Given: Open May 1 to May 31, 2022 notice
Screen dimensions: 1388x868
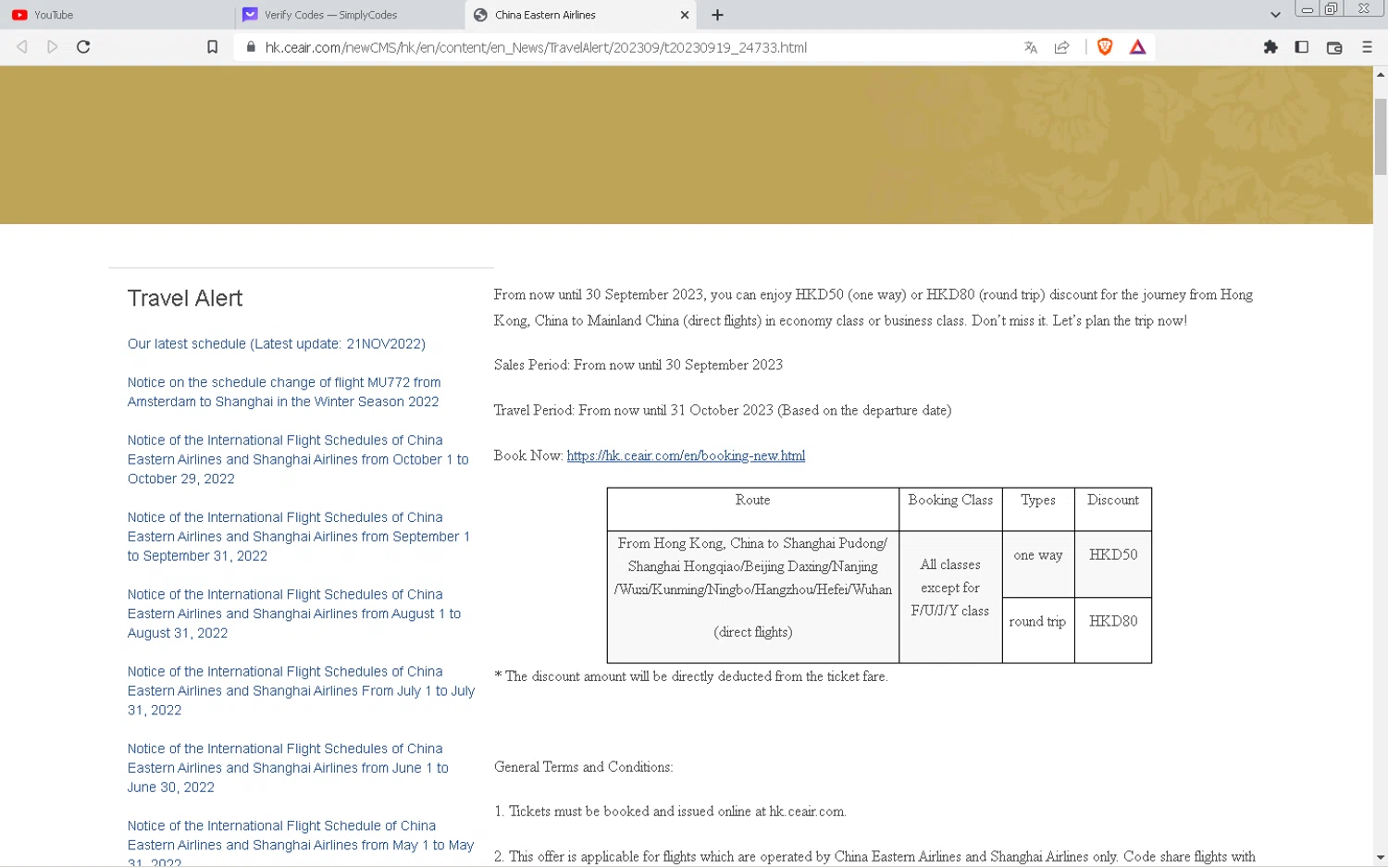Looking at the screenshot, I should point(301,843).
